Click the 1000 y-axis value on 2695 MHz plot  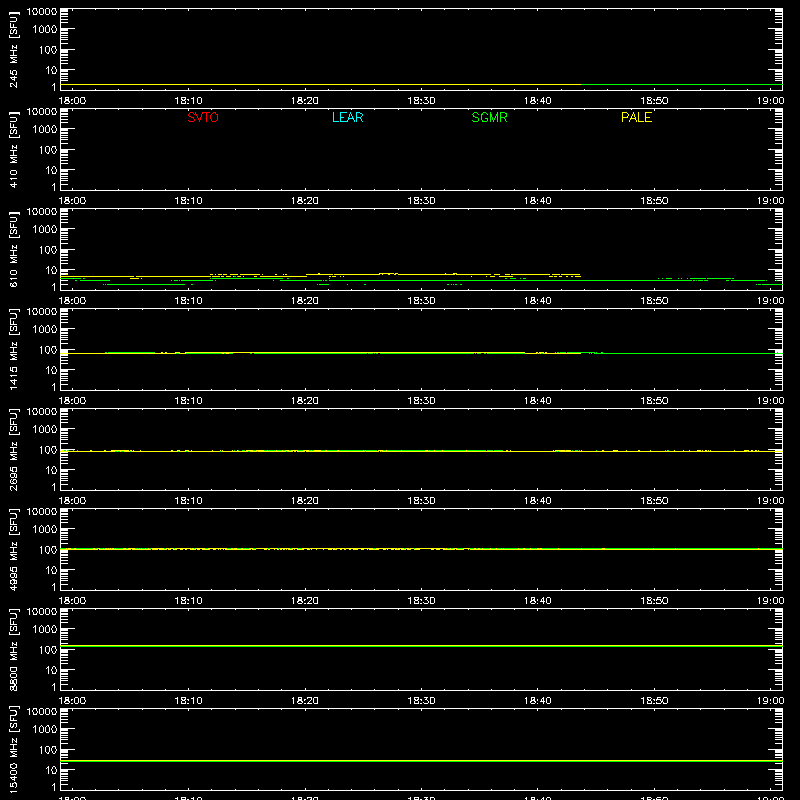(x=45, y=429)
